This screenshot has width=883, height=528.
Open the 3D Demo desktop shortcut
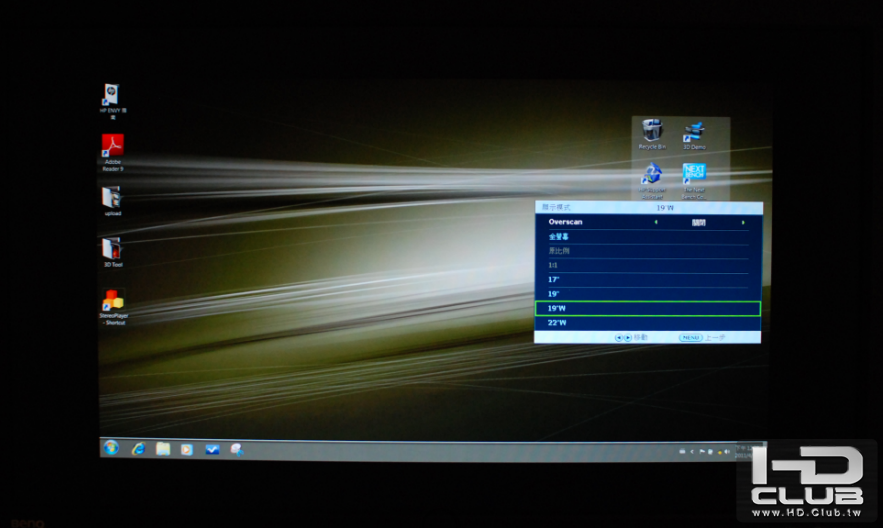coord(694,135)
